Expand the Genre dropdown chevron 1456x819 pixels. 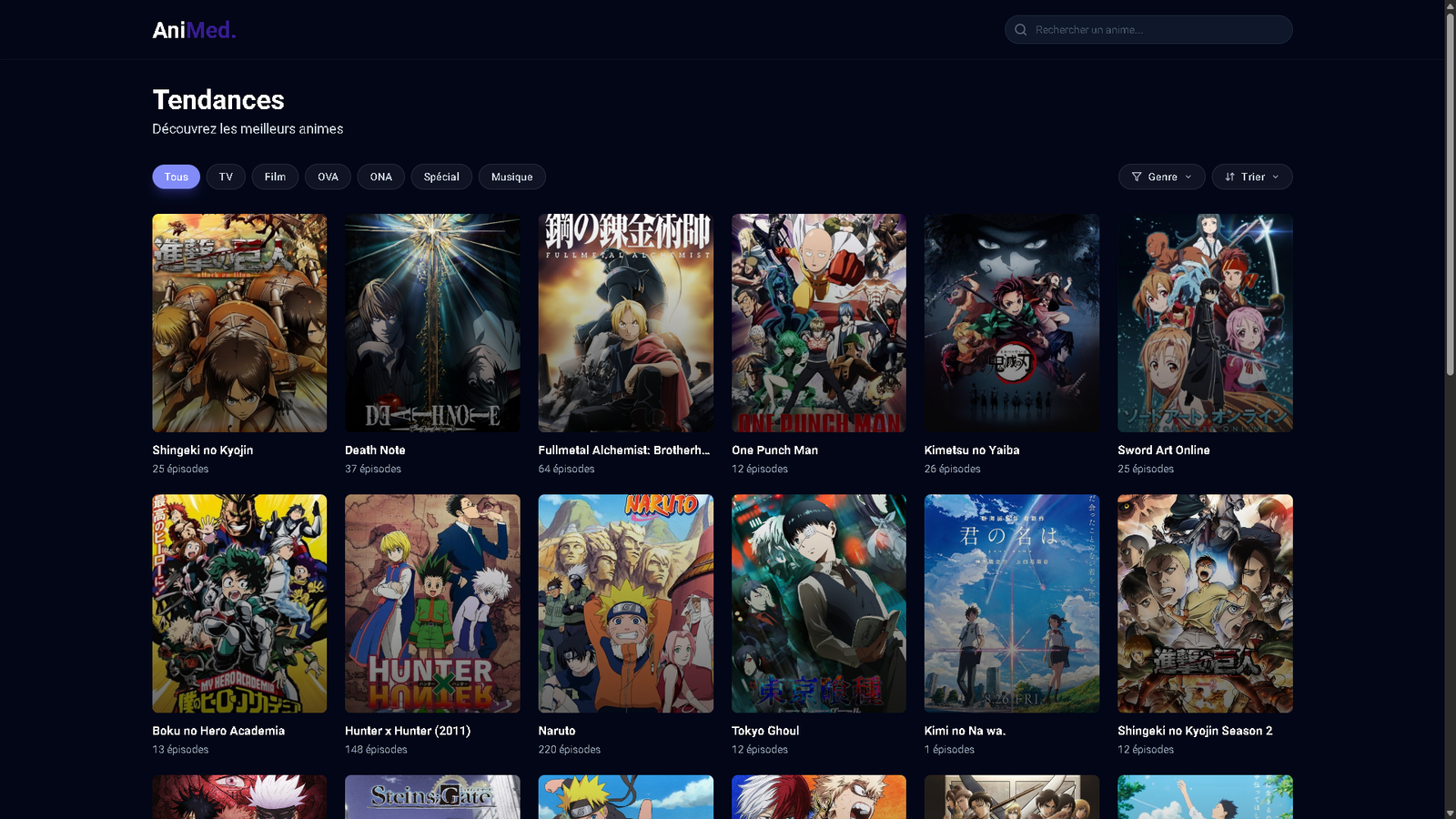point(1188,177)
